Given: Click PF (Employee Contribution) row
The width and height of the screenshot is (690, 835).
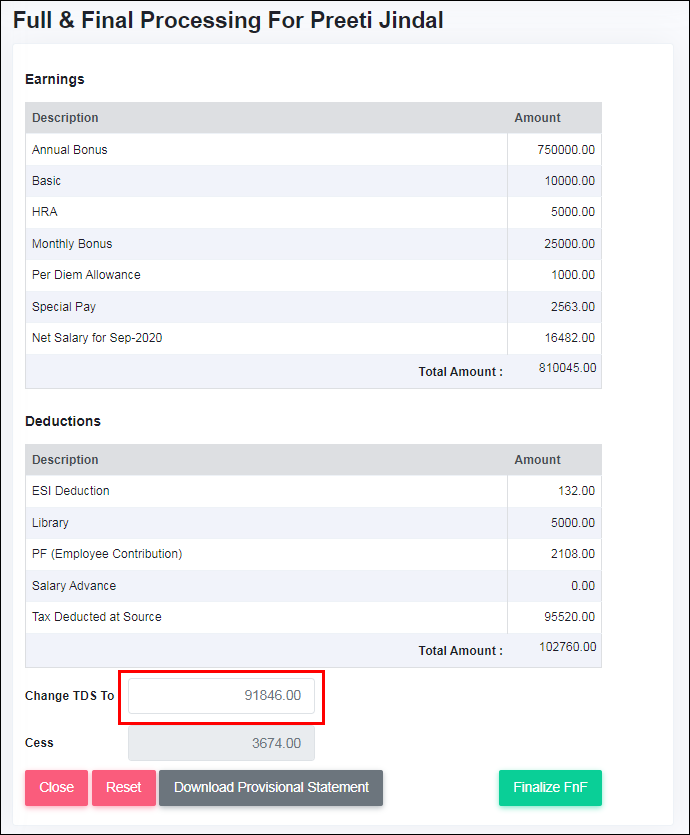Looking at the screenshot, I should click(314, 554).
